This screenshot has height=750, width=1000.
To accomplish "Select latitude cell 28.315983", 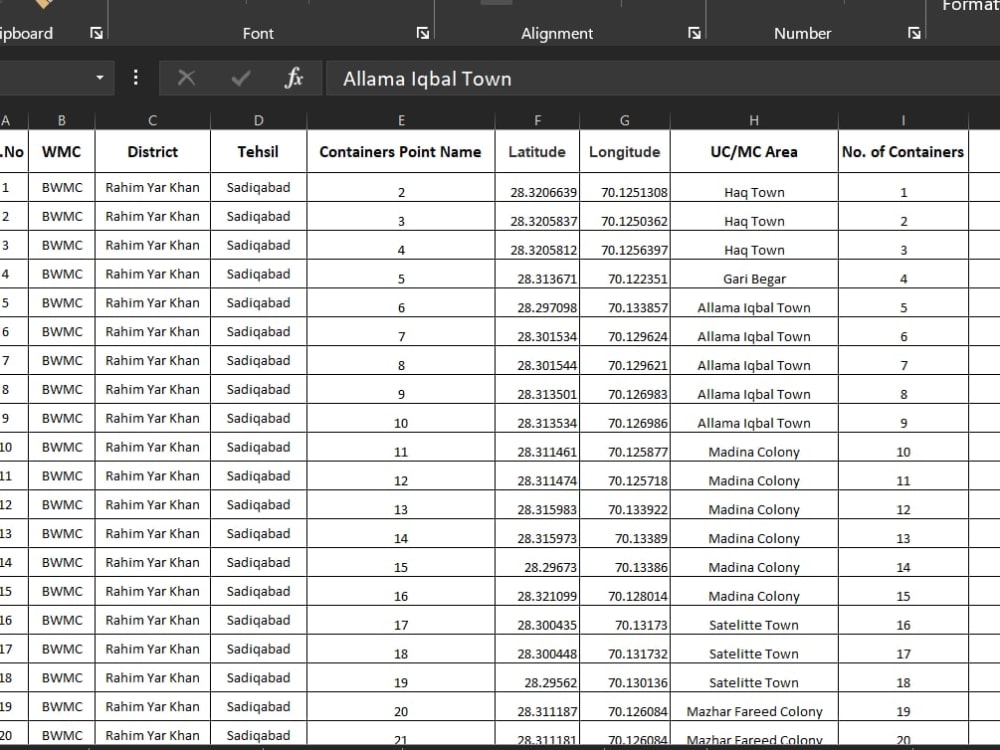I will click(538, 504).
